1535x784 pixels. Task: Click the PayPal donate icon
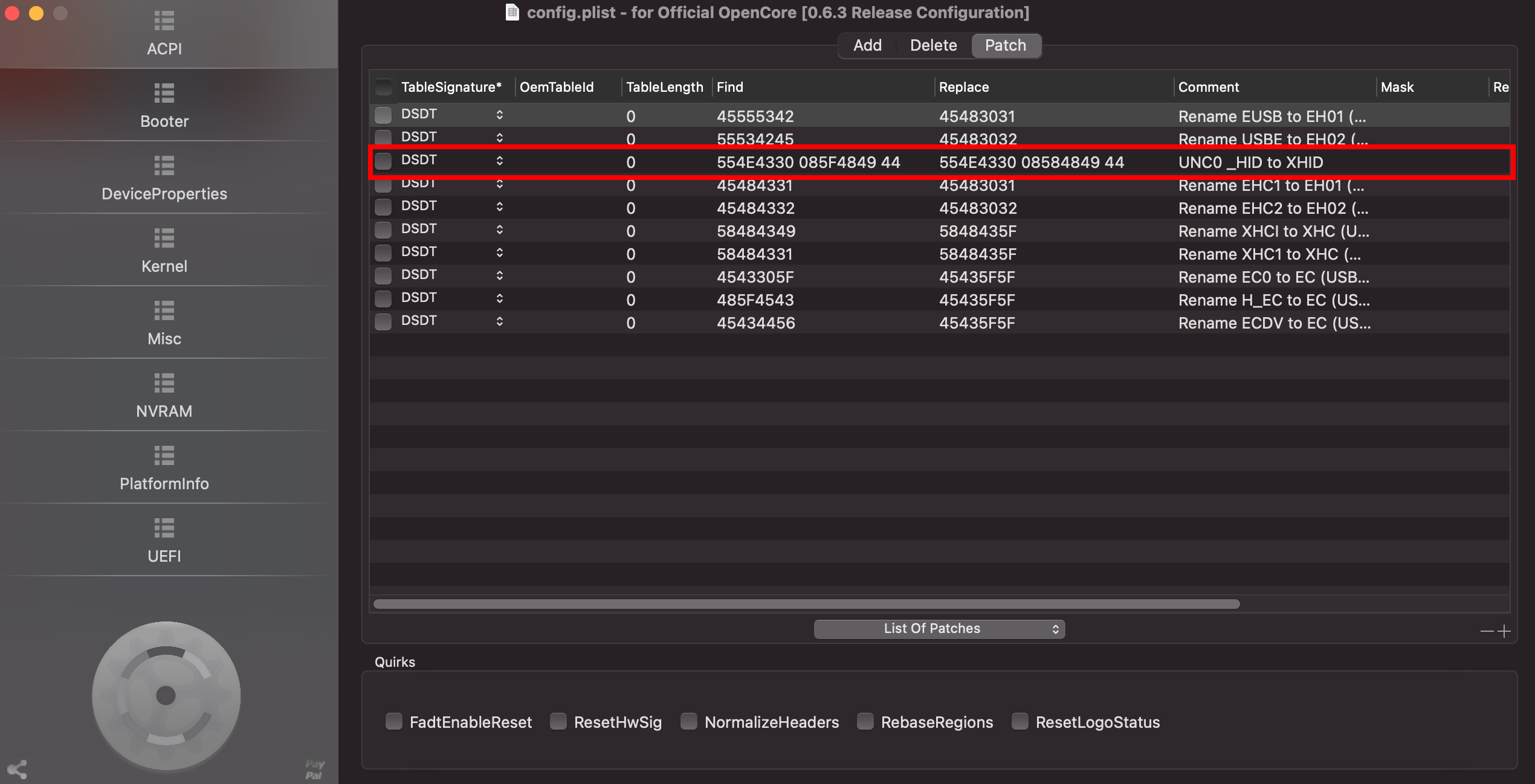pos(315,770)
